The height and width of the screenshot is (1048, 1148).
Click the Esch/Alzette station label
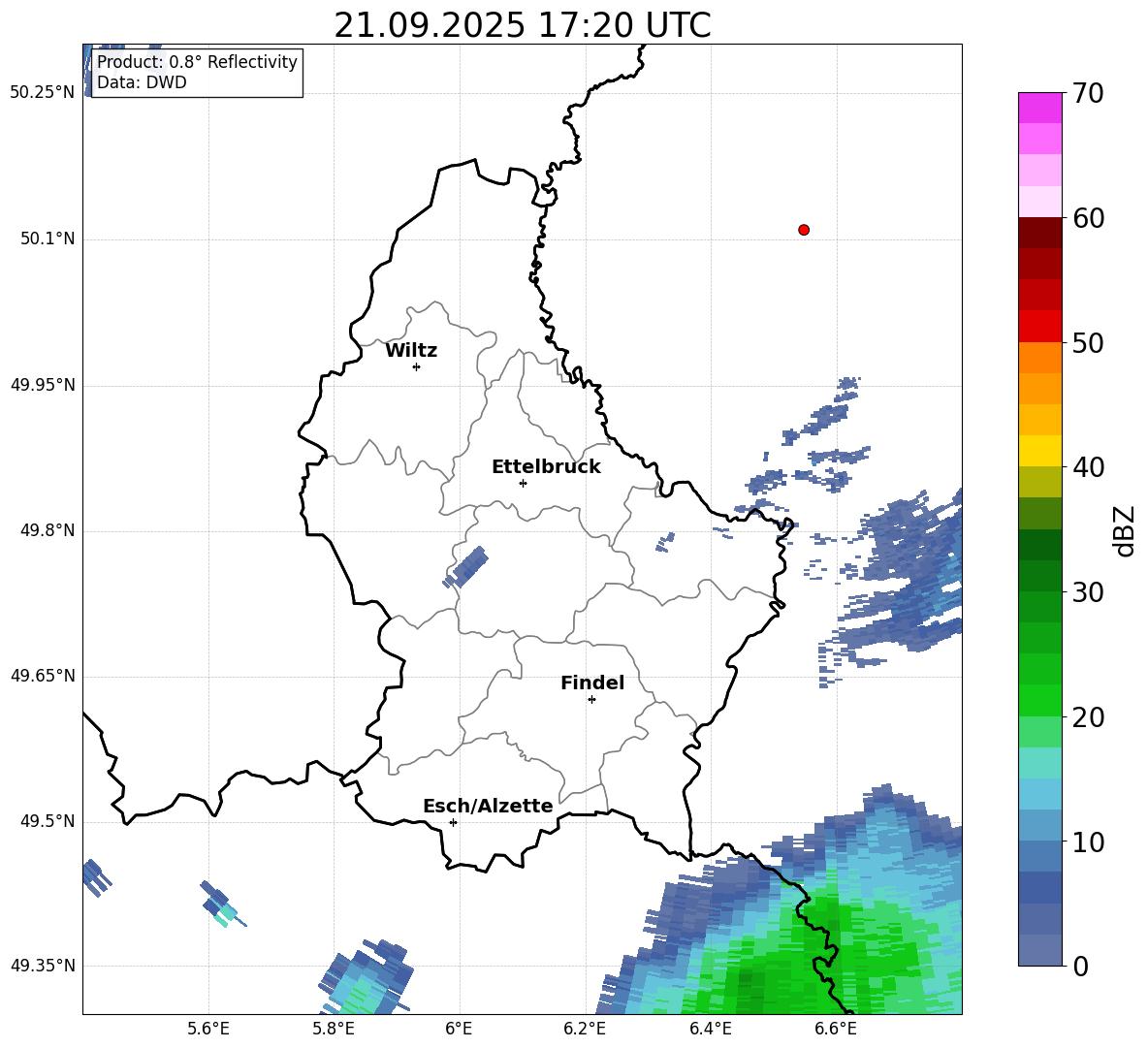click(488, 806)
